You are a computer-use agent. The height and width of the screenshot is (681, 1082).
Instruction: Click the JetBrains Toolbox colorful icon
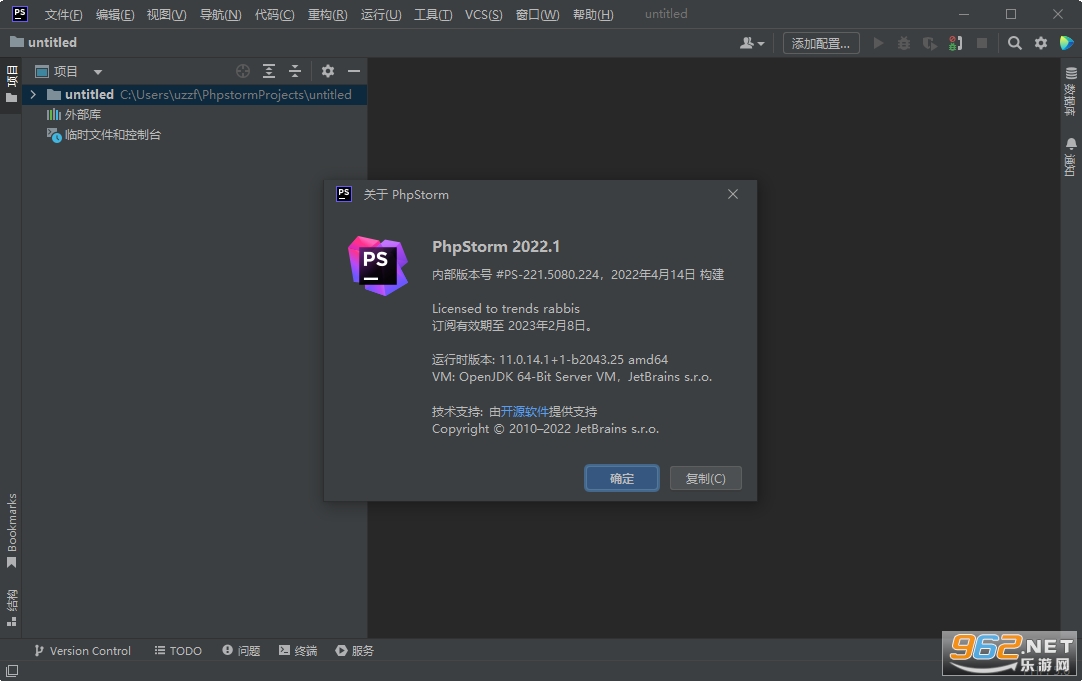1066,43
